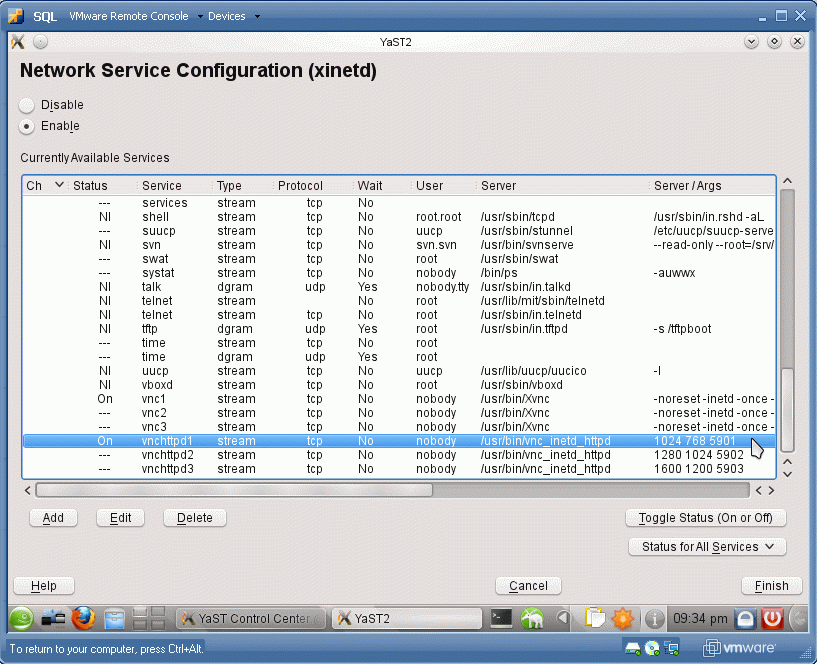Viewport: 817px width, 664px height.
Task: Select the uucp service row
Action: pos(399,371)
